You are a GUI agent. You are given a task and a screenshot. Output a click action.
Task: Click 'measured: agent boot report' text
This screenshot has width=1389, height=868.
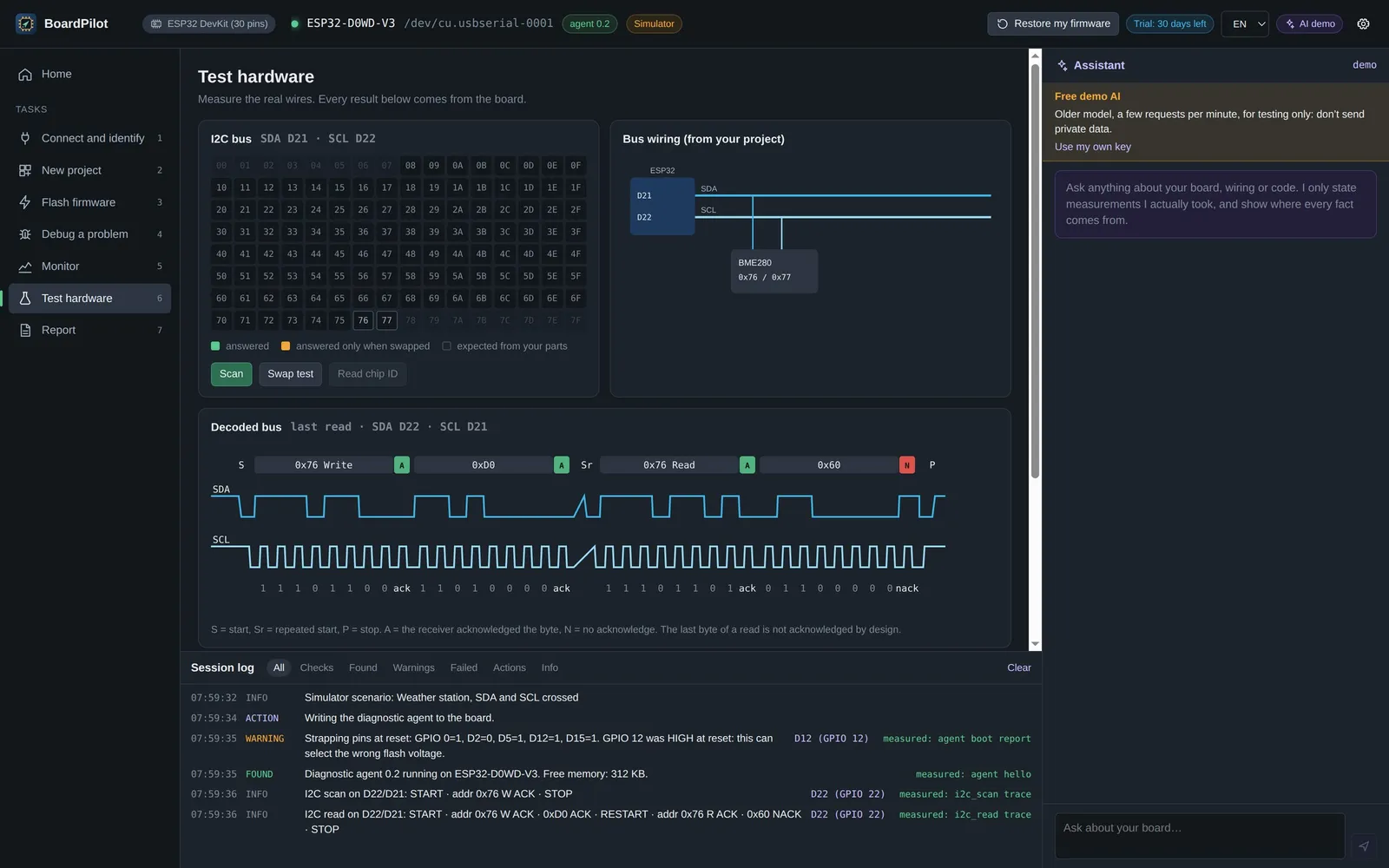(x=957, y=739)
